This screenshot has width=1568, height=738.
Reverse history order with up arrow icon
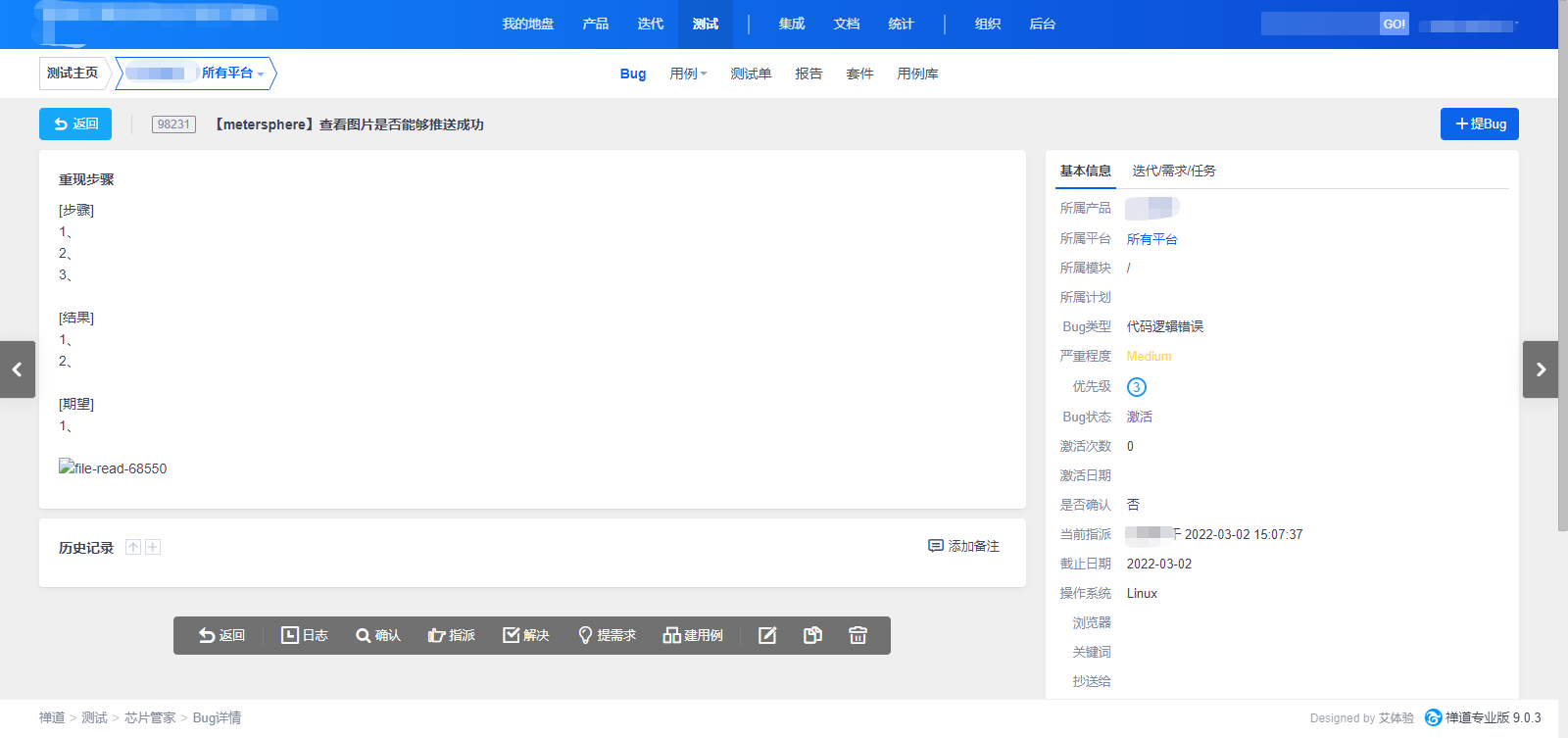133,547
